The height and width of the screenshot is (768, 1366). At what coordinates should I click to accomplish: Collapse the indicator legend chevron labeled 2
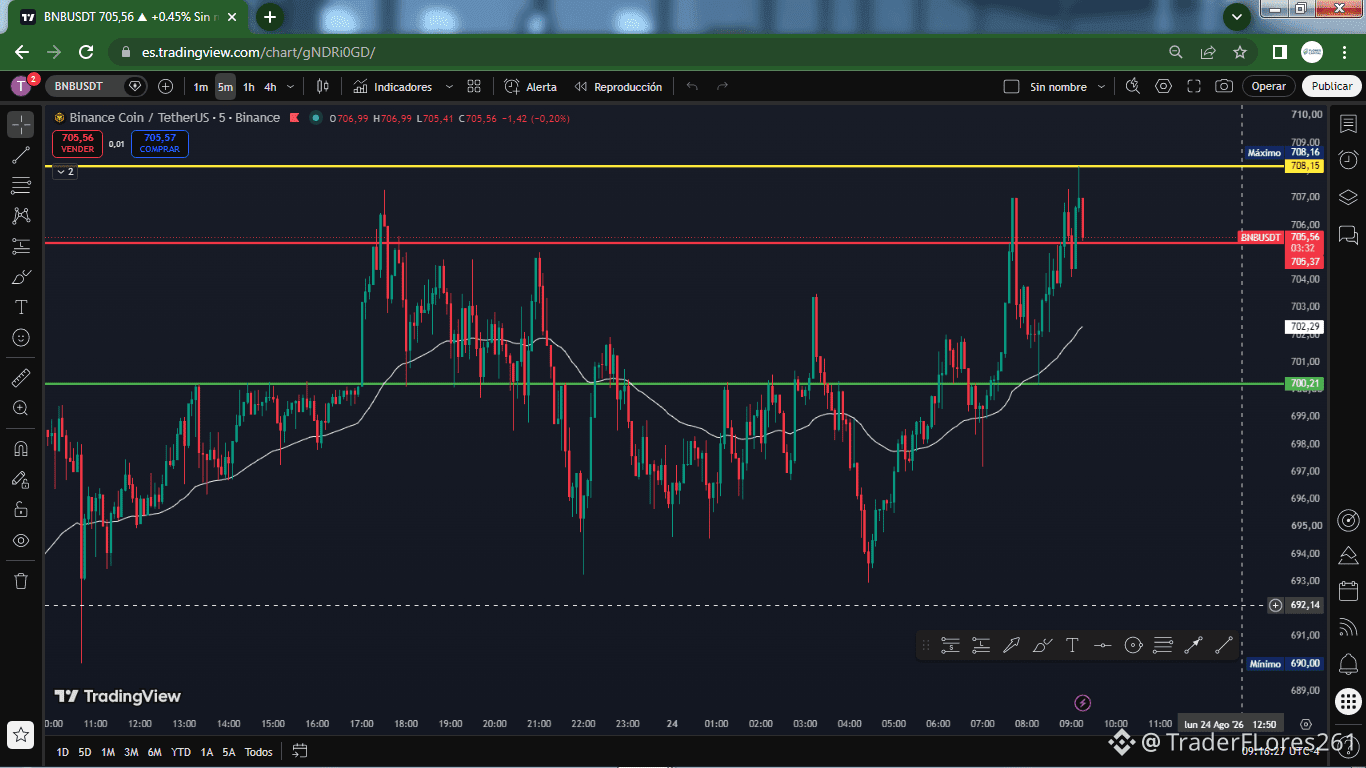click(64, 172)
